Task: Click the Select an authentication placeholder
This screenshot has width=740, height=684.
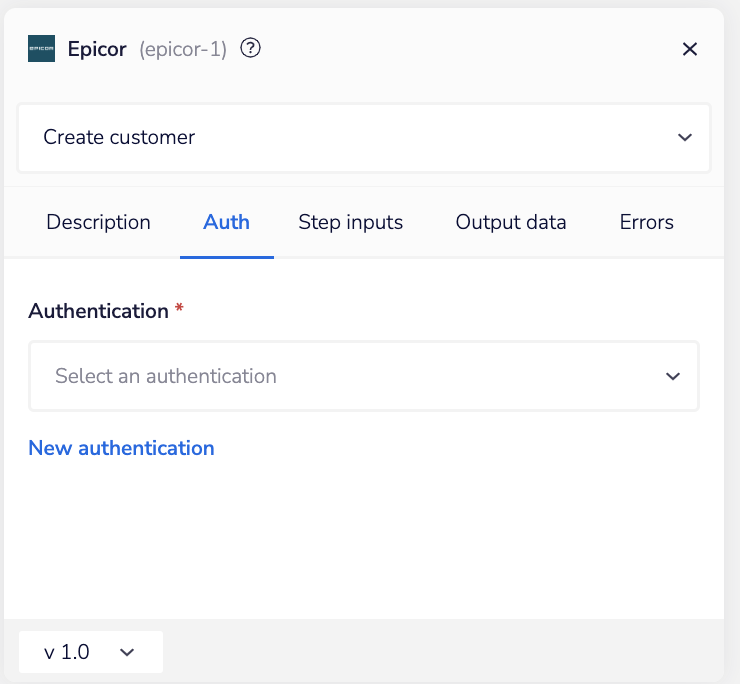Action: (166, 376)
